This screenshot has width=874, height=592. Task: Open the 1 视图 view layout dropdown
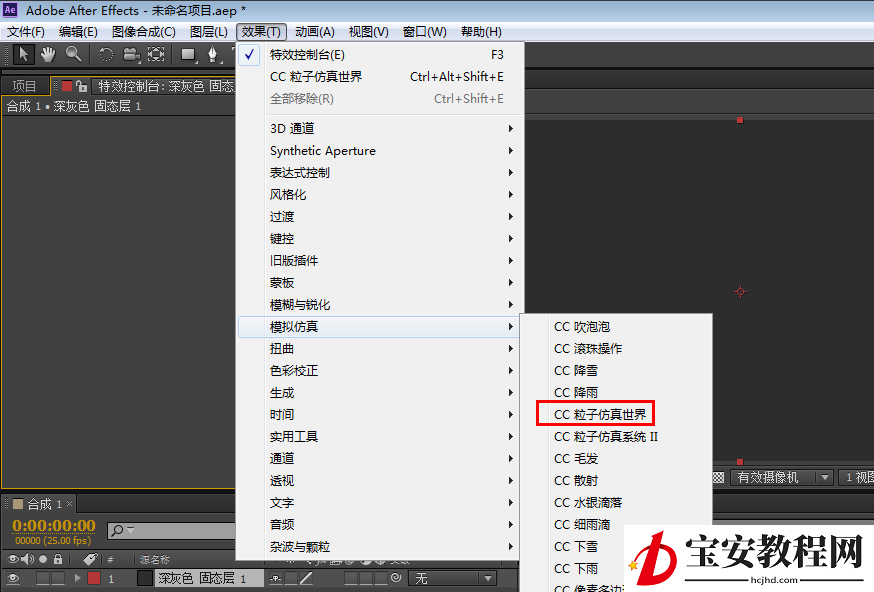pos(856,478)
